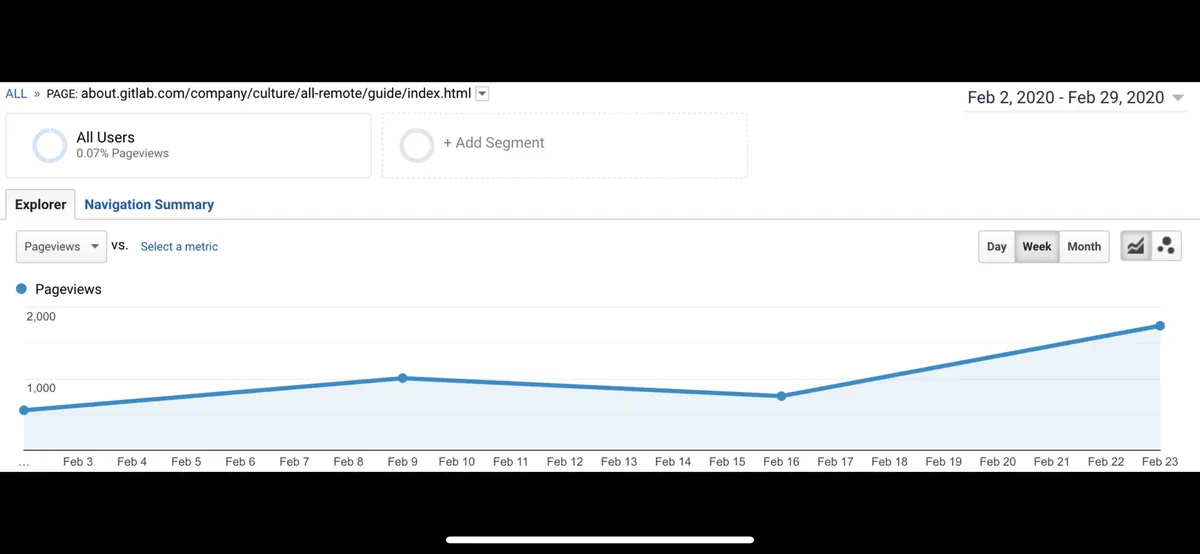Click the empty segment ring icon

tap(416, 145)
